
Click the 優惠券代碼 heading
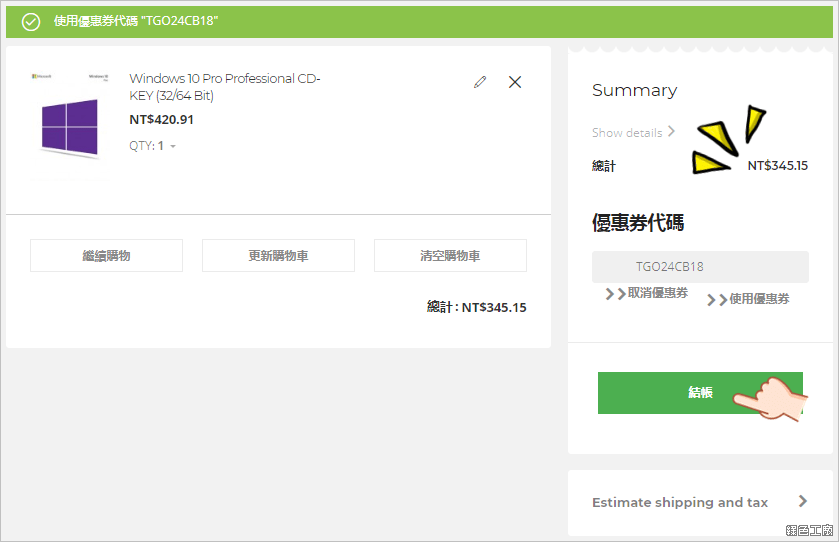click(638, 223)
